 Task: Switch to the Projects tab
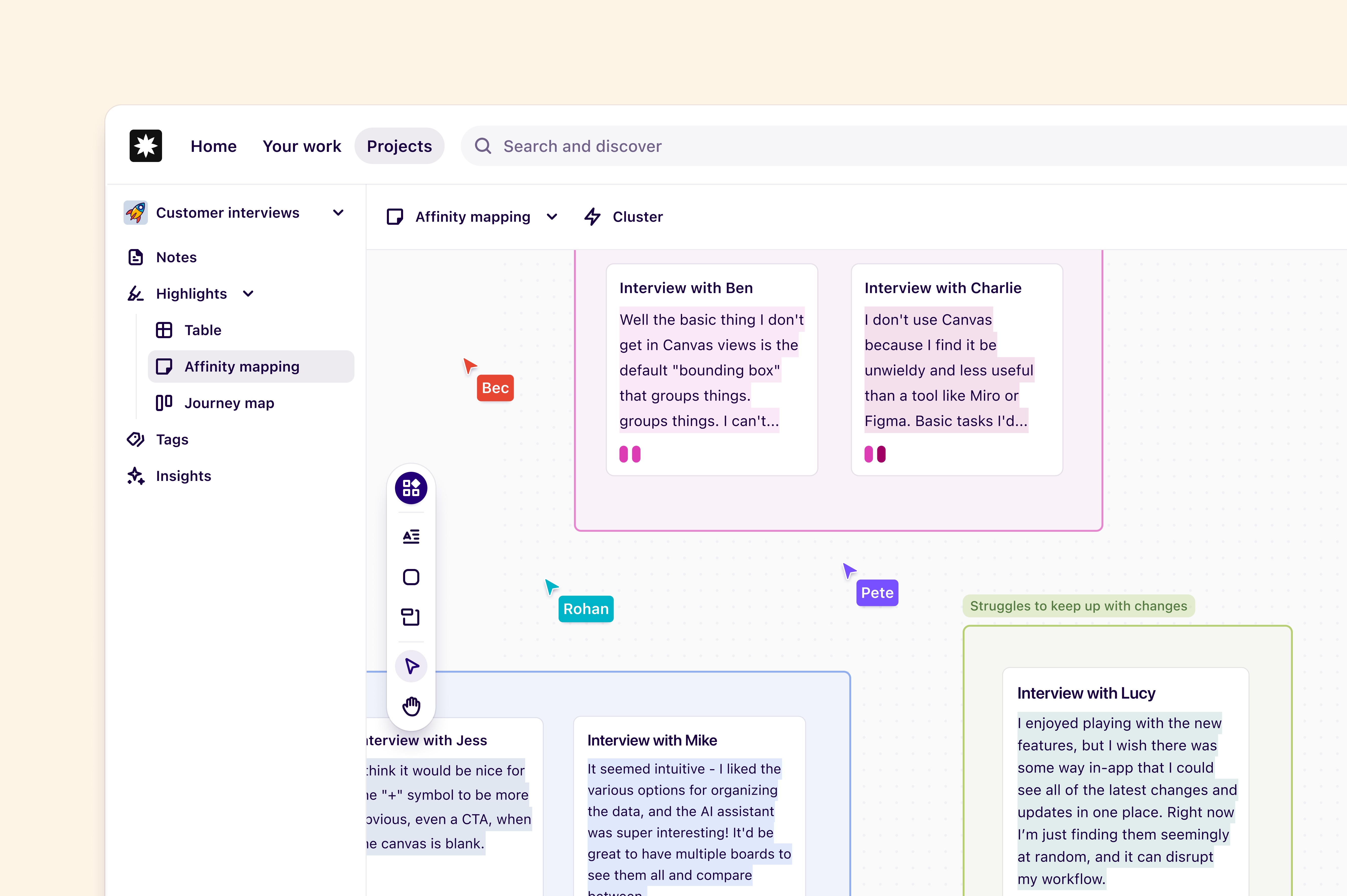[399, 146]
